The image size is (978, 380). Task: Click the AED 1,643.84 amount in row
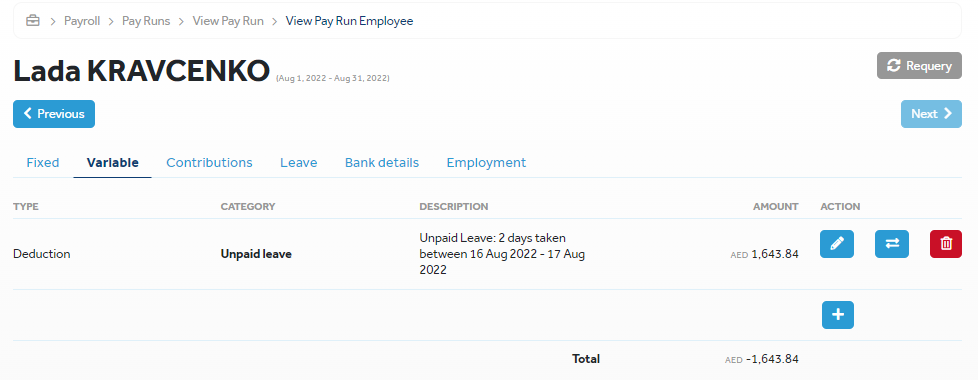point(765,254)
